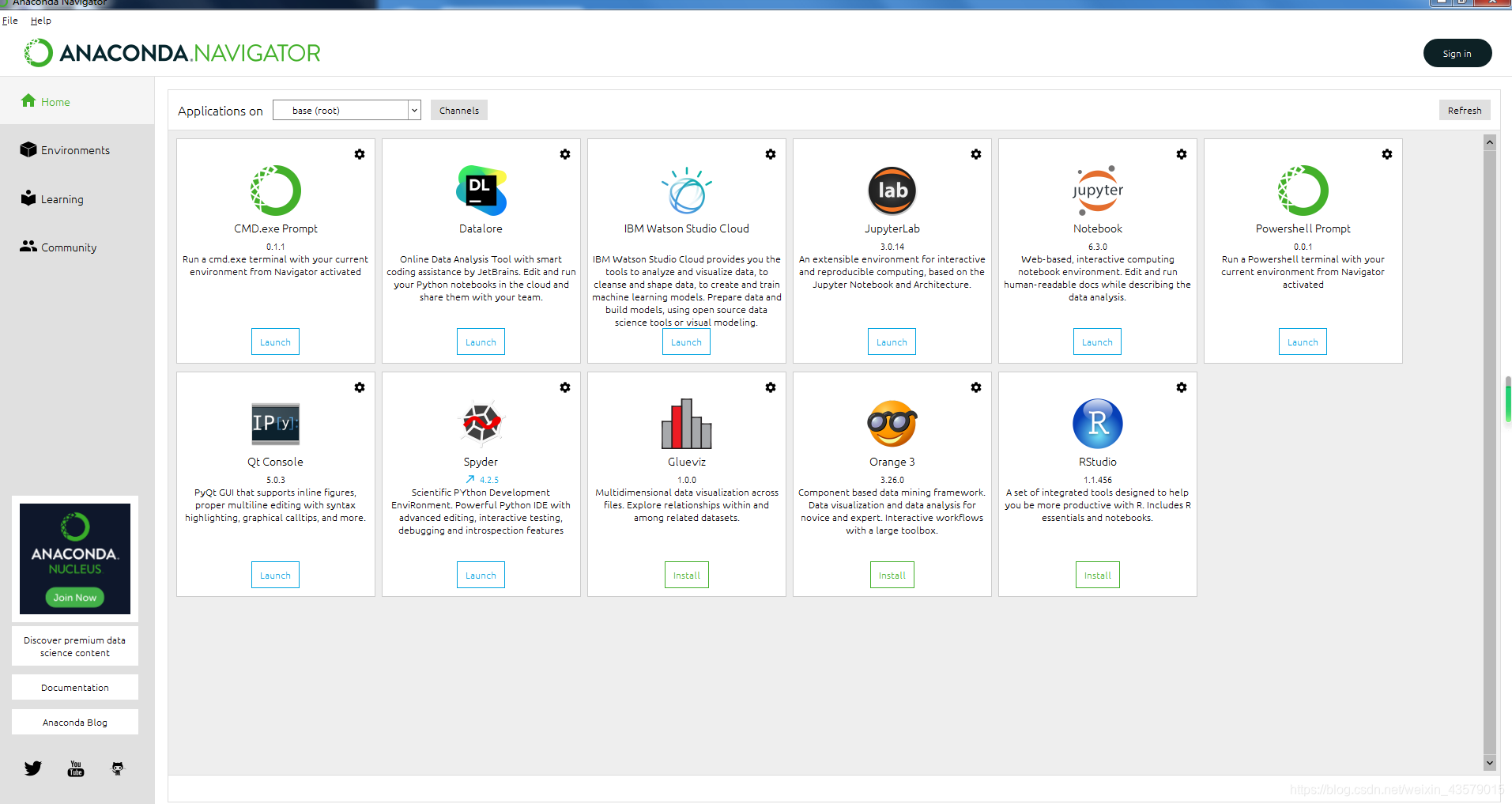Refresh the applications list
The image size is (1512, 804).
(x=1465, y=110)
